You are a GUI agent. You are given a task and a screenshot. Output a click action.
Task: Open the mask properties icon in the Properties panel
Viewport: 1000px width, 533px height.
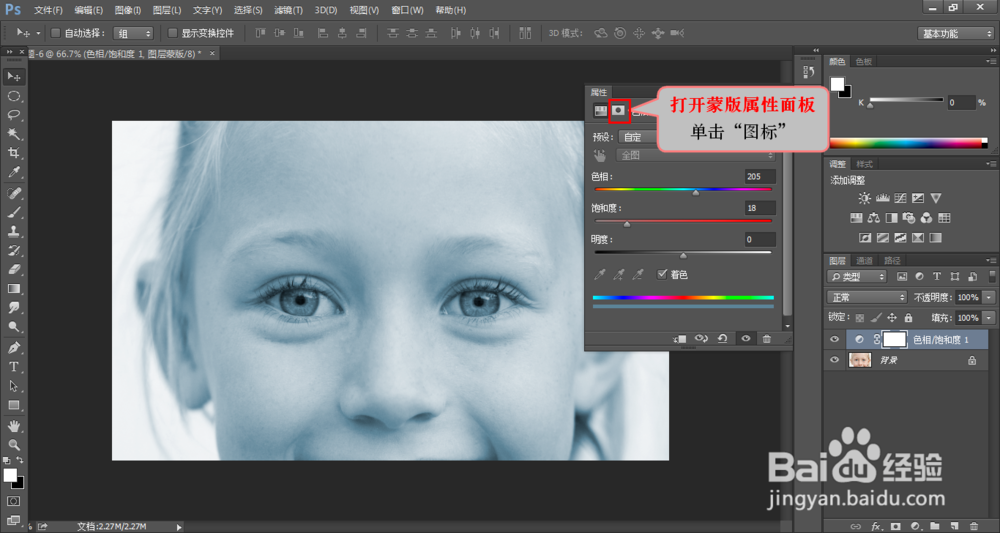pyautogui.click(x=618, y=110)
